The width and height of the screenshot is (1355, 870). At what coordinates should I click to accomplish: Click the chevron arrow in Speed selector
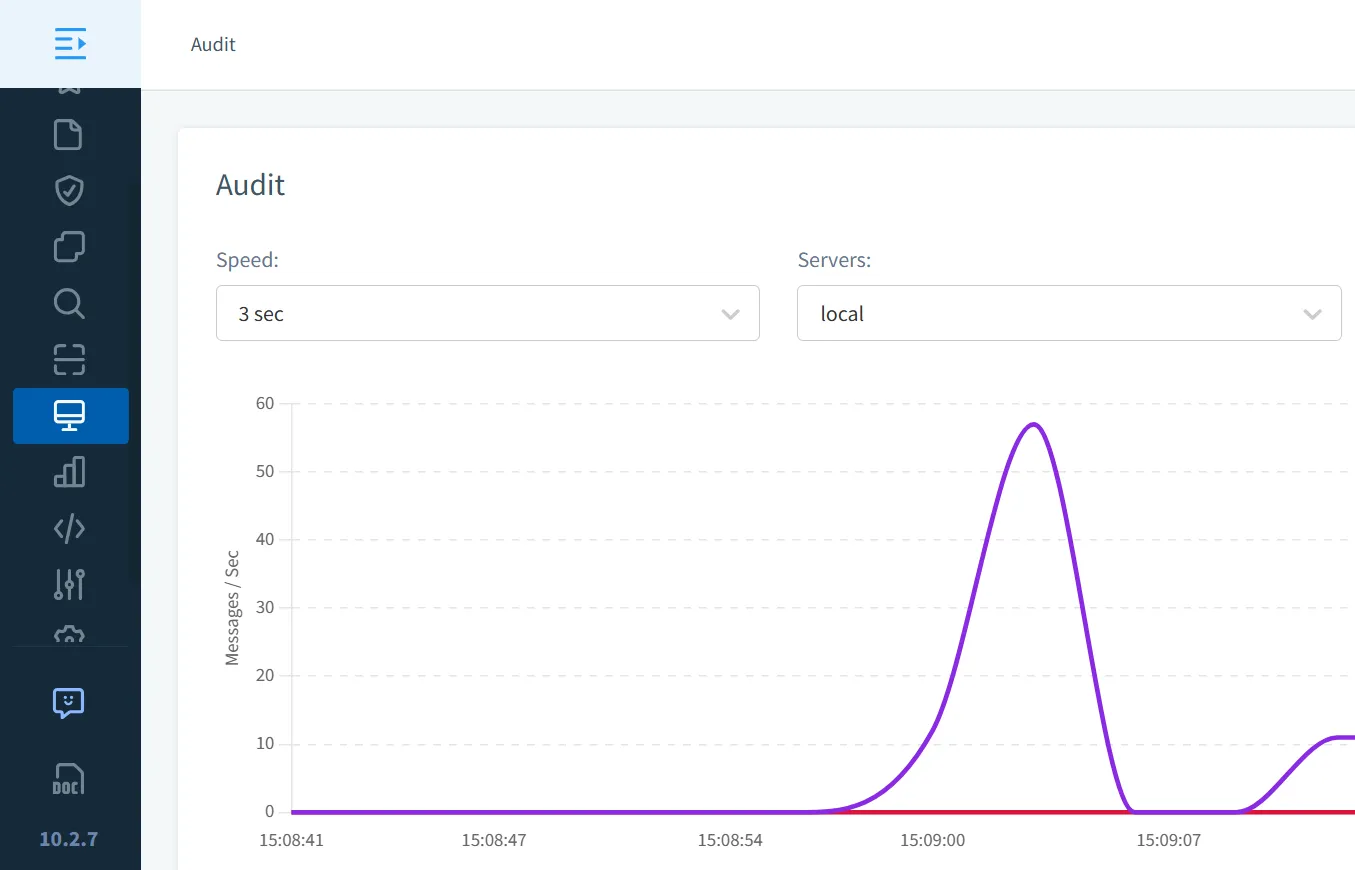[730, 314]
